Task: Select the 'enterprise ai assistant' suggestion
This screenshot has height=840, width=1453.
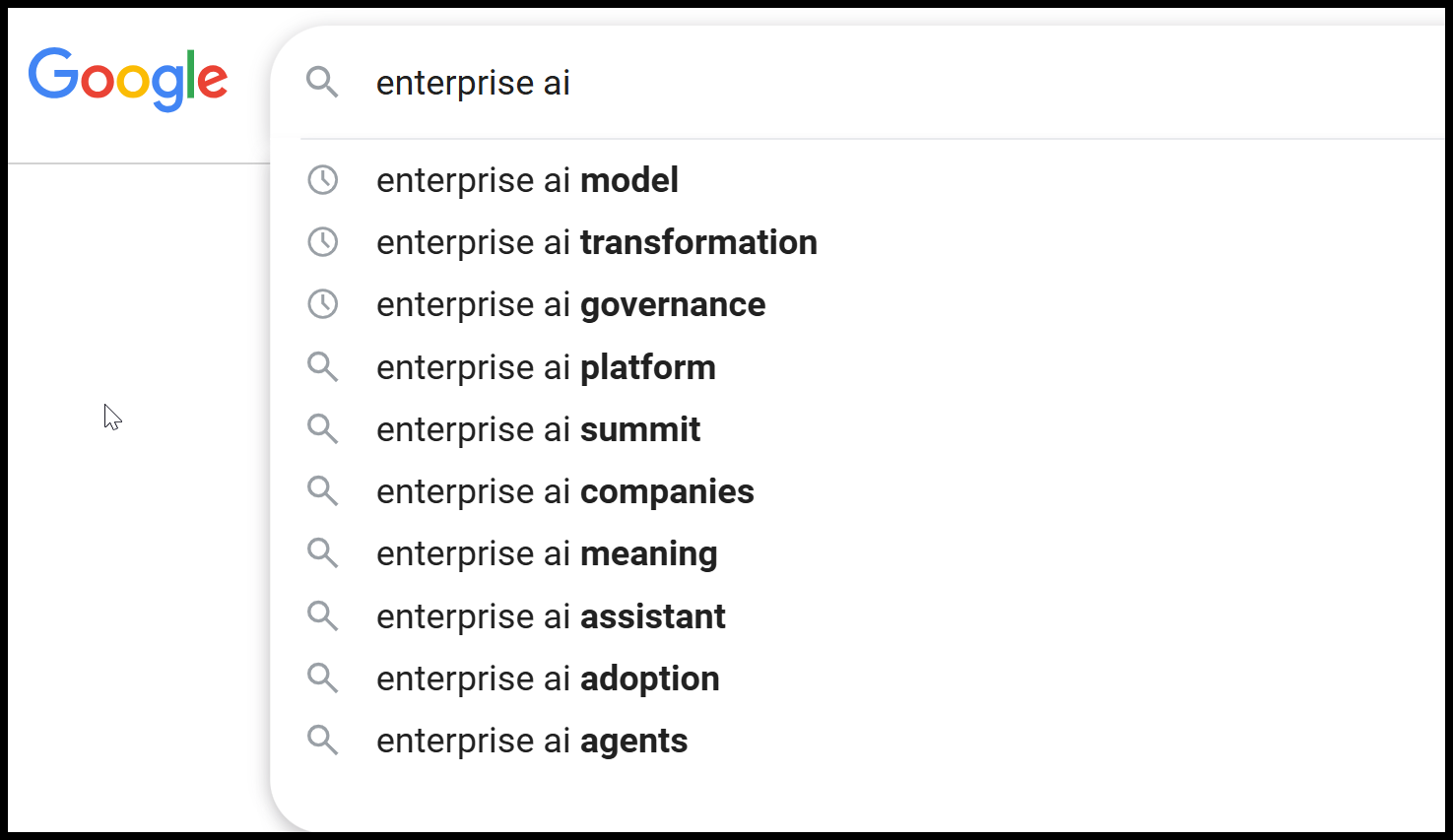Action: tap(551, 616)
